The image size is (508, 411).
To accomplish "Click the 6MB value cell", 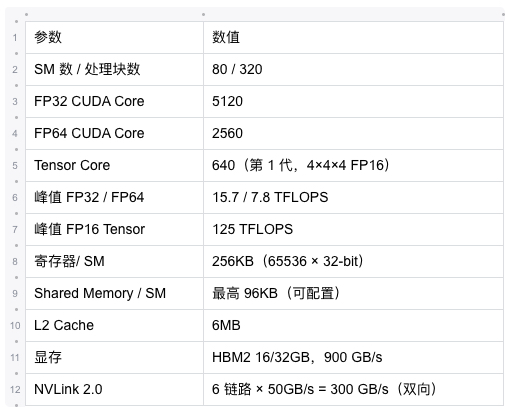I will [x=353, y=325].
